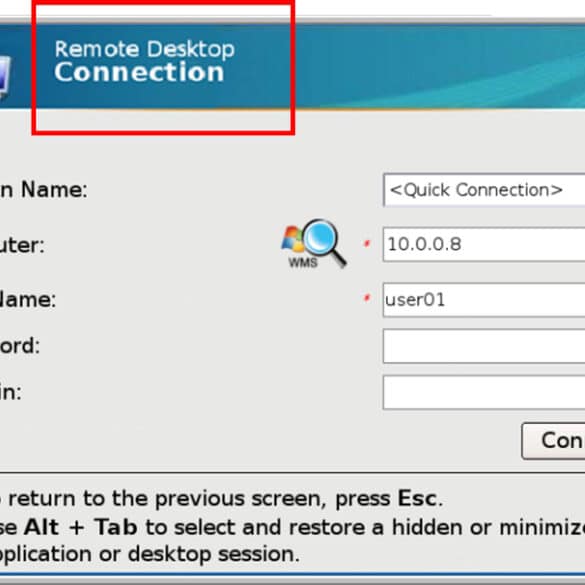This screenshot has height=585, width=585.
Task: Focus the Computer field containing 10.0.0.8
Action: point(484,245)
